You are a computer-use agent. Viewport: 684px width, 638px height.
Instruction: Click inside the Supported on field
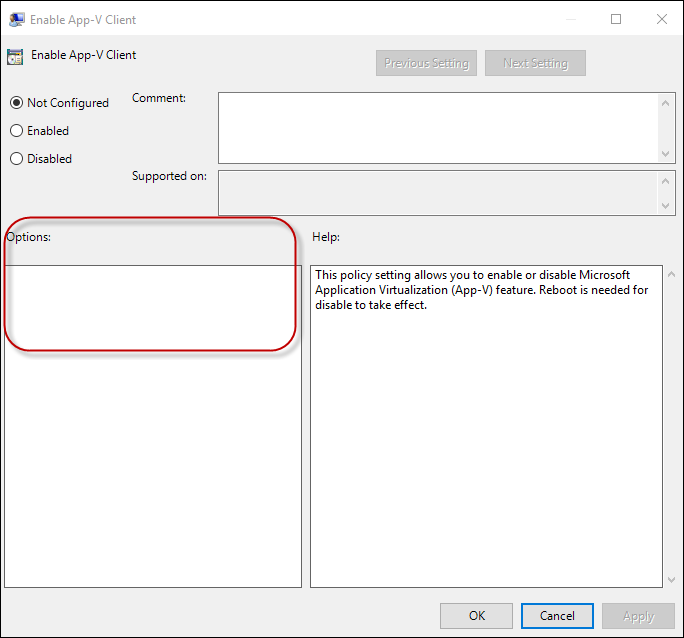438,192
